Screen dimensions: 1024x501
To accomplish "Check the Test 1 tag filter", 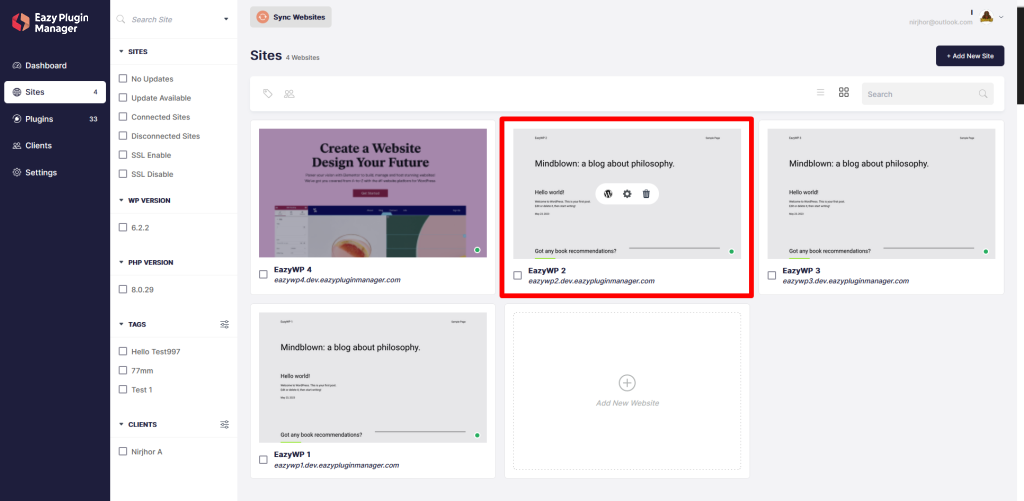I will coord(123,389).
